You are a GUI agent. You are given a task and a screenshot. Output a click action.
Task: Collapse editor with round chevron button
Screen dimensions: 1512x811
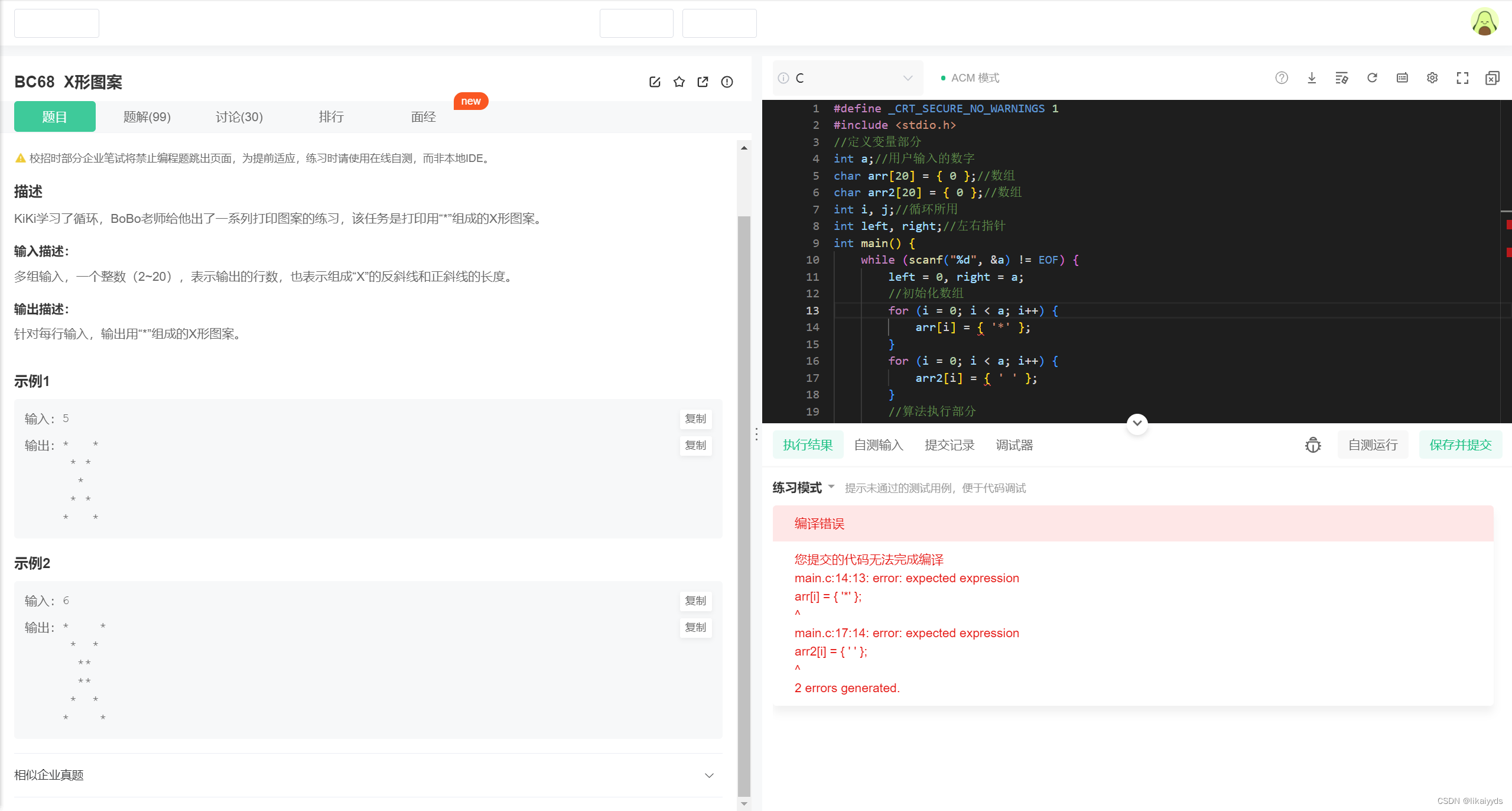coord(1137,423)
